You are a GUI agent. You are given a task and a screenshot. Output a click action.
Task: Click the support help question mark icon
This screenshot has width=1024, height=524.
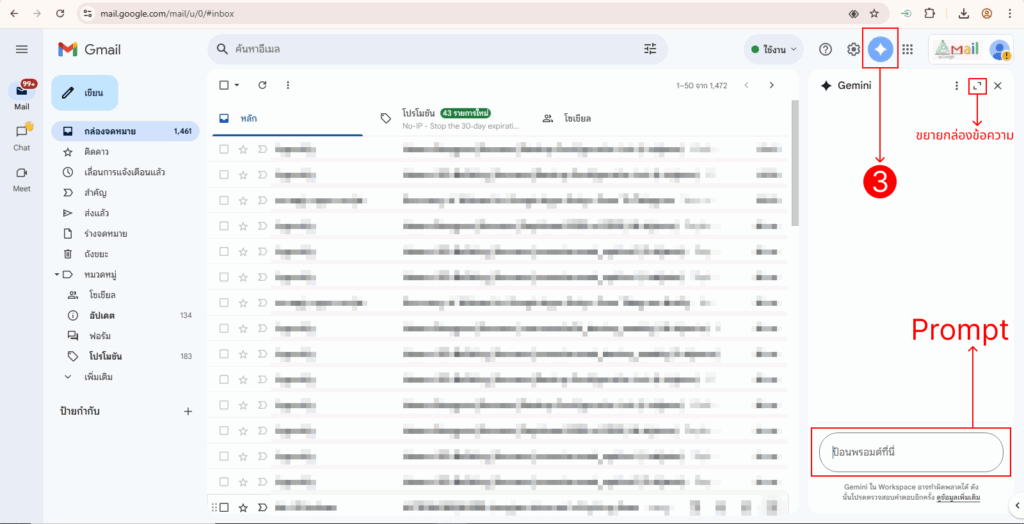pos(825,49)
